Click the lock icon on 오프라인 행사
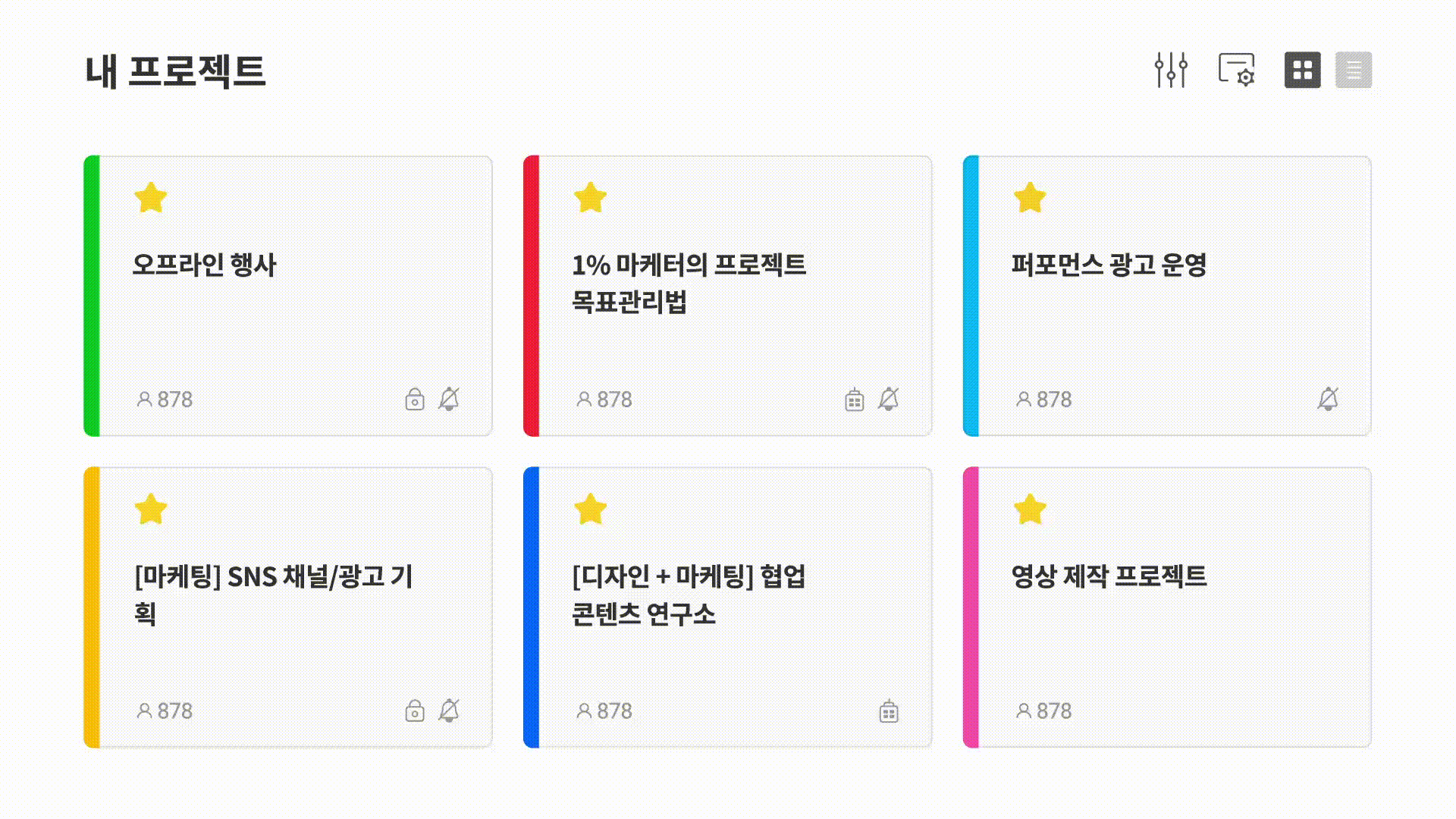Viewport: 1456px width, 819px height. 415,399
